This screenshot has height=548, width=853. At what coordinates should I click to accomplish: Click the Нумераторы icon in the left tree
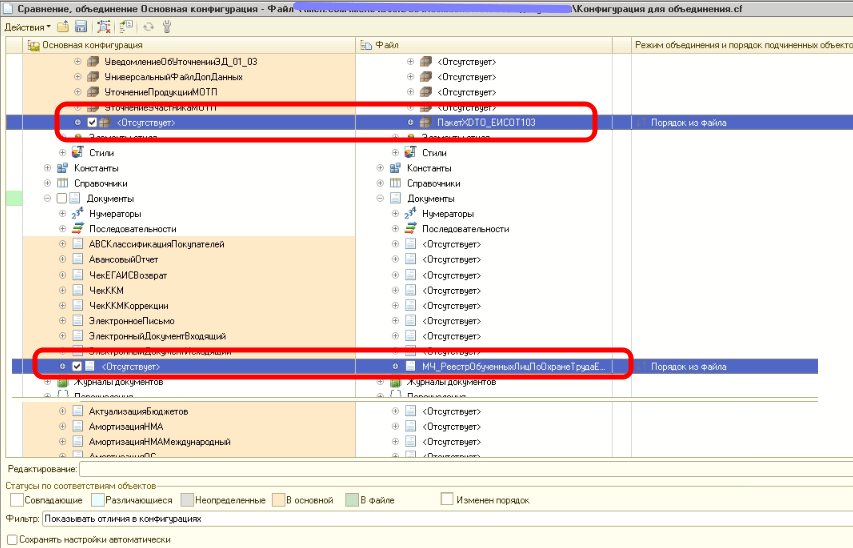coord(77,213)
